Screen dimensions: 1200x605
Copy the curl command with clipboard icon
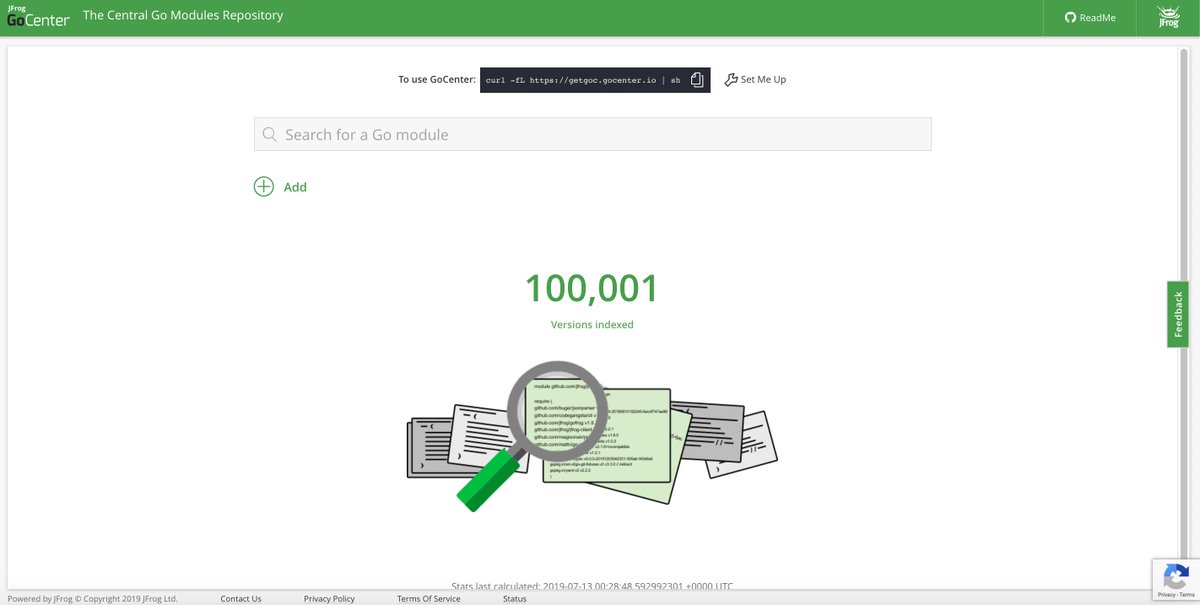(698, 79)
